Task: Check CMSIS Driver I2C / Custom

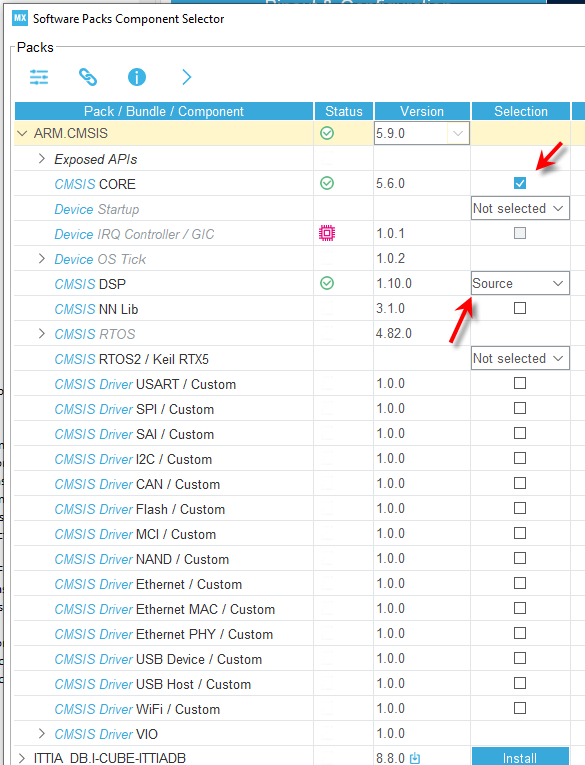Action: coord(520,458)
